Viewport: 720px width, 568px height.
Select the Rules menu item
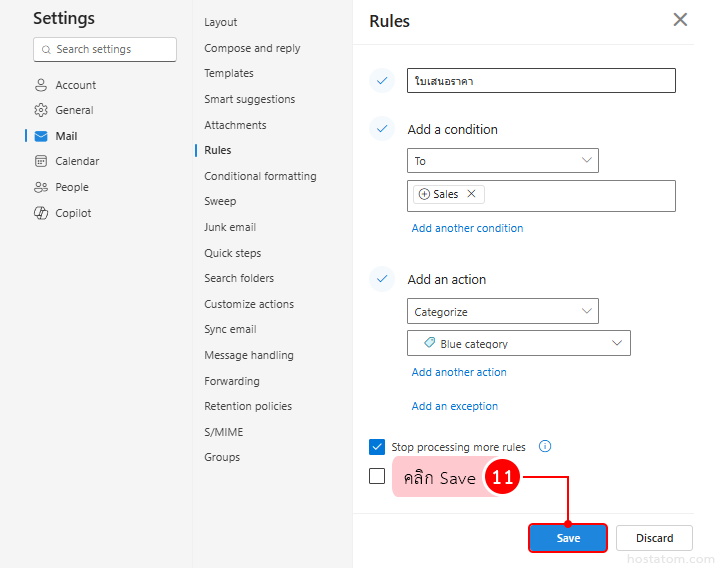[x=218, y=150]
